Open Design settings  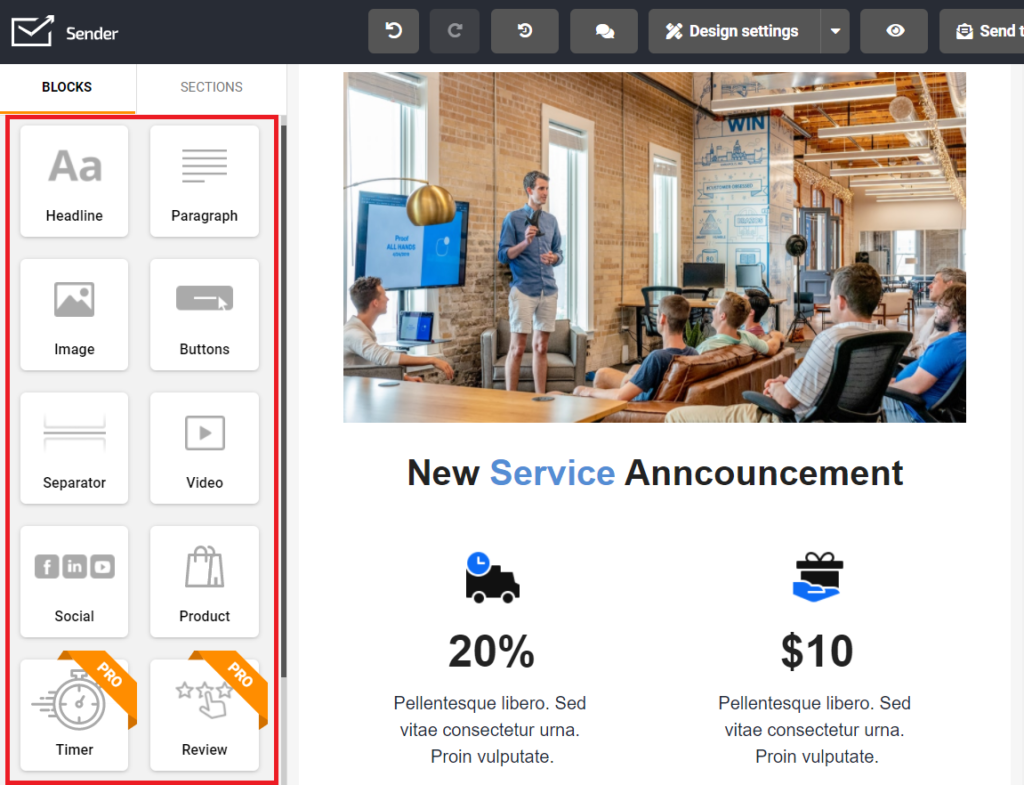pyautogui.click(x=734, y=31)
